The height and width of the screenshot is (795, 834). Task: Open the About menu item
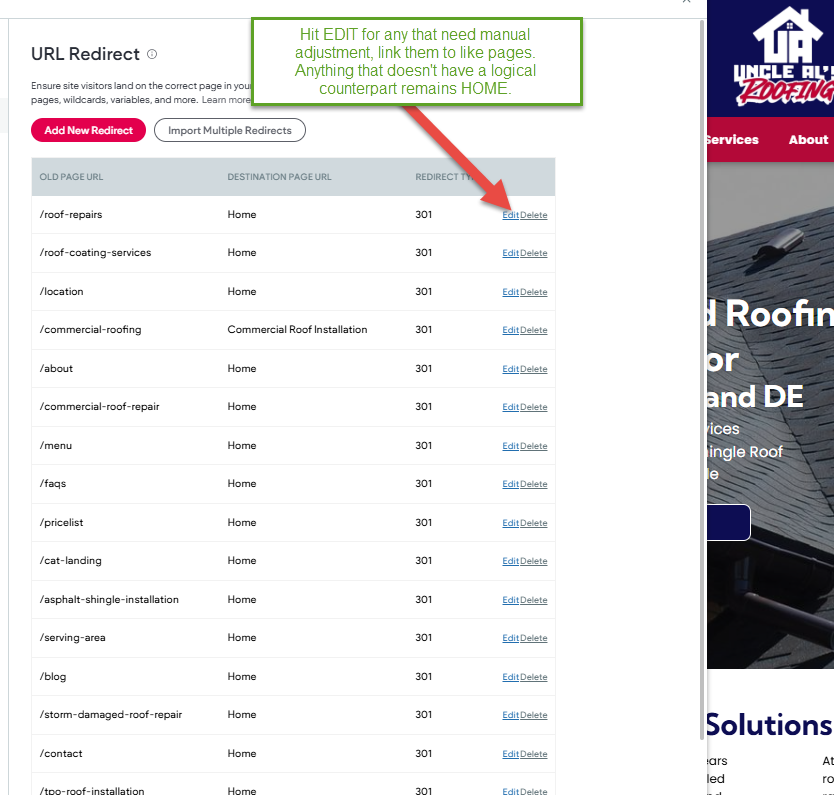pos(808,139)
